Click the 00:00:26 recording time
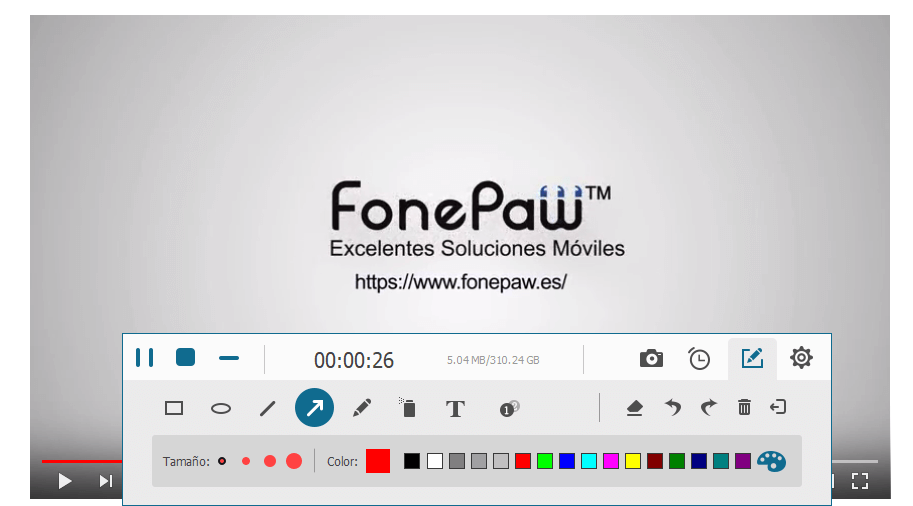Viewport: 913px width, 506px height. tap(354, 360)
